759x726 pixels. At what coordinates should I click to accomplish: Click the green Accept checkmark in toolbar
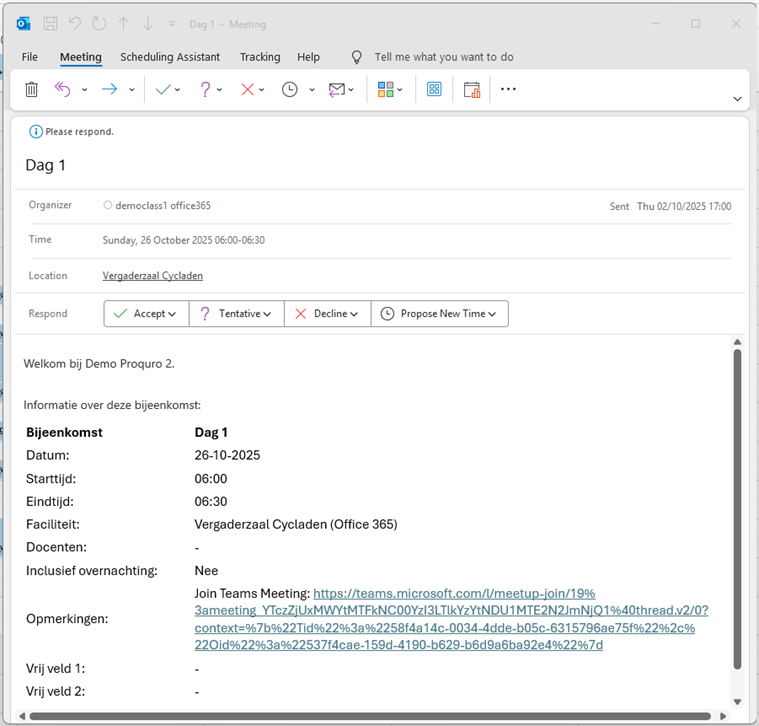(x=163, y=89)
